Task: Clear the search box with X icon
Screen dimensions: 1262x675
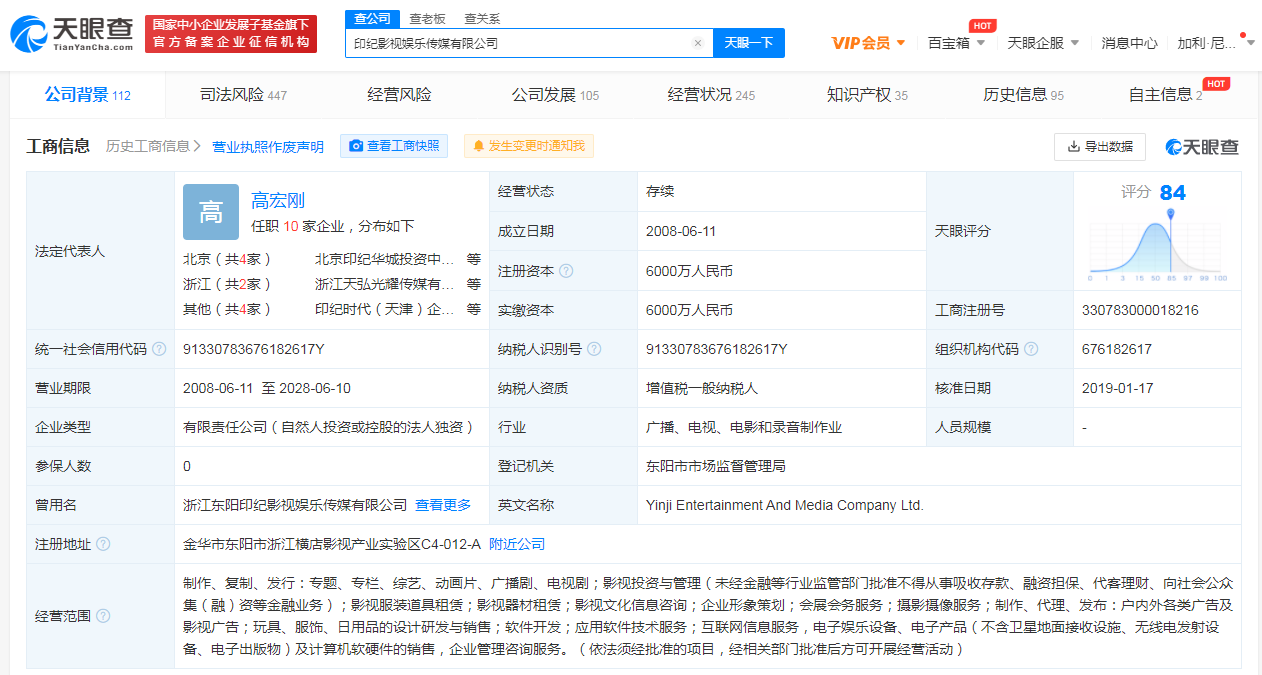Action: coord(698,43)
